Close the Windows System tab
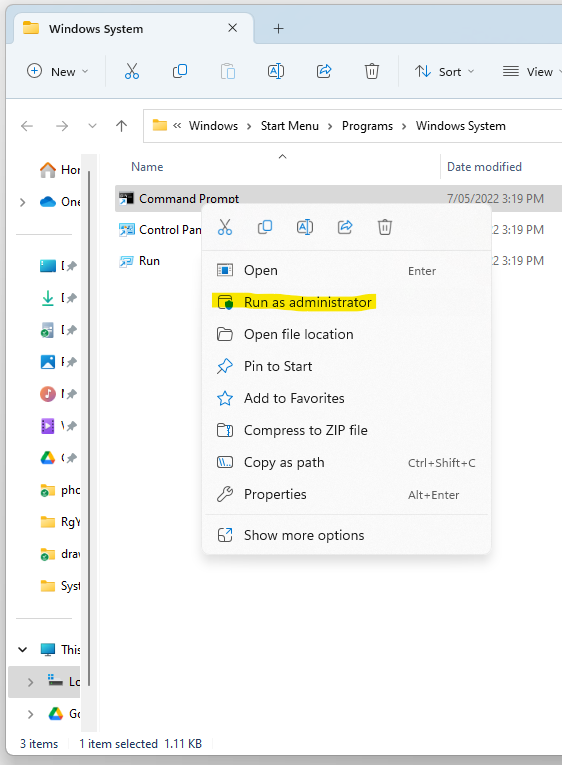562x765 pixels. pyautogui.click(x=233, y=28)
